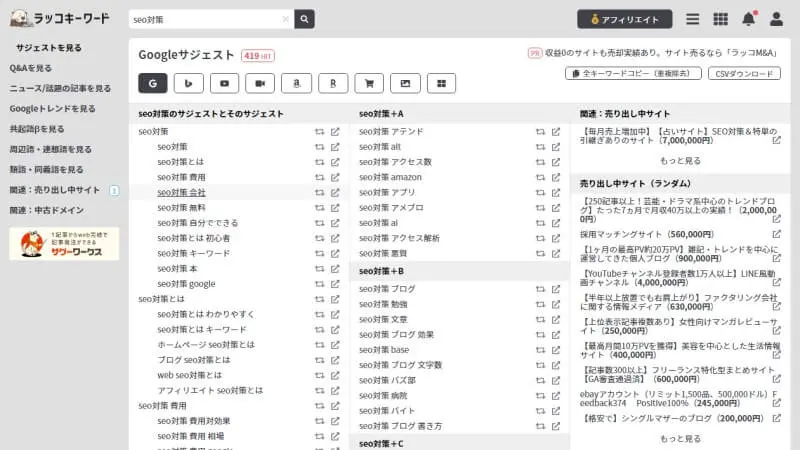
Task: Go to Googleトレンドを見る in sidebar
Action: 53,109
